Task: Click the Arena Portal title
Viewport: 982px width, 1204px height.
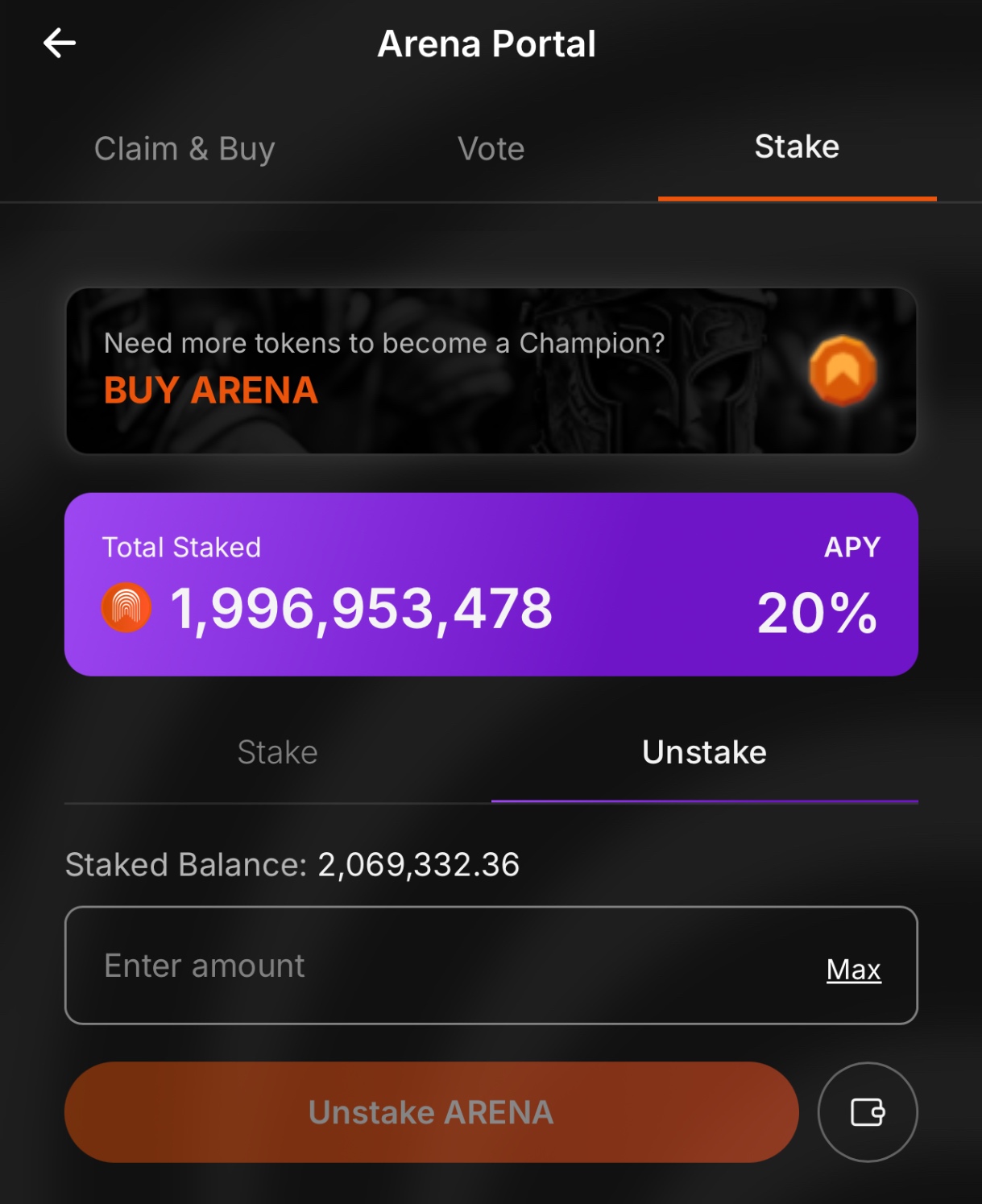Action: 487,44
